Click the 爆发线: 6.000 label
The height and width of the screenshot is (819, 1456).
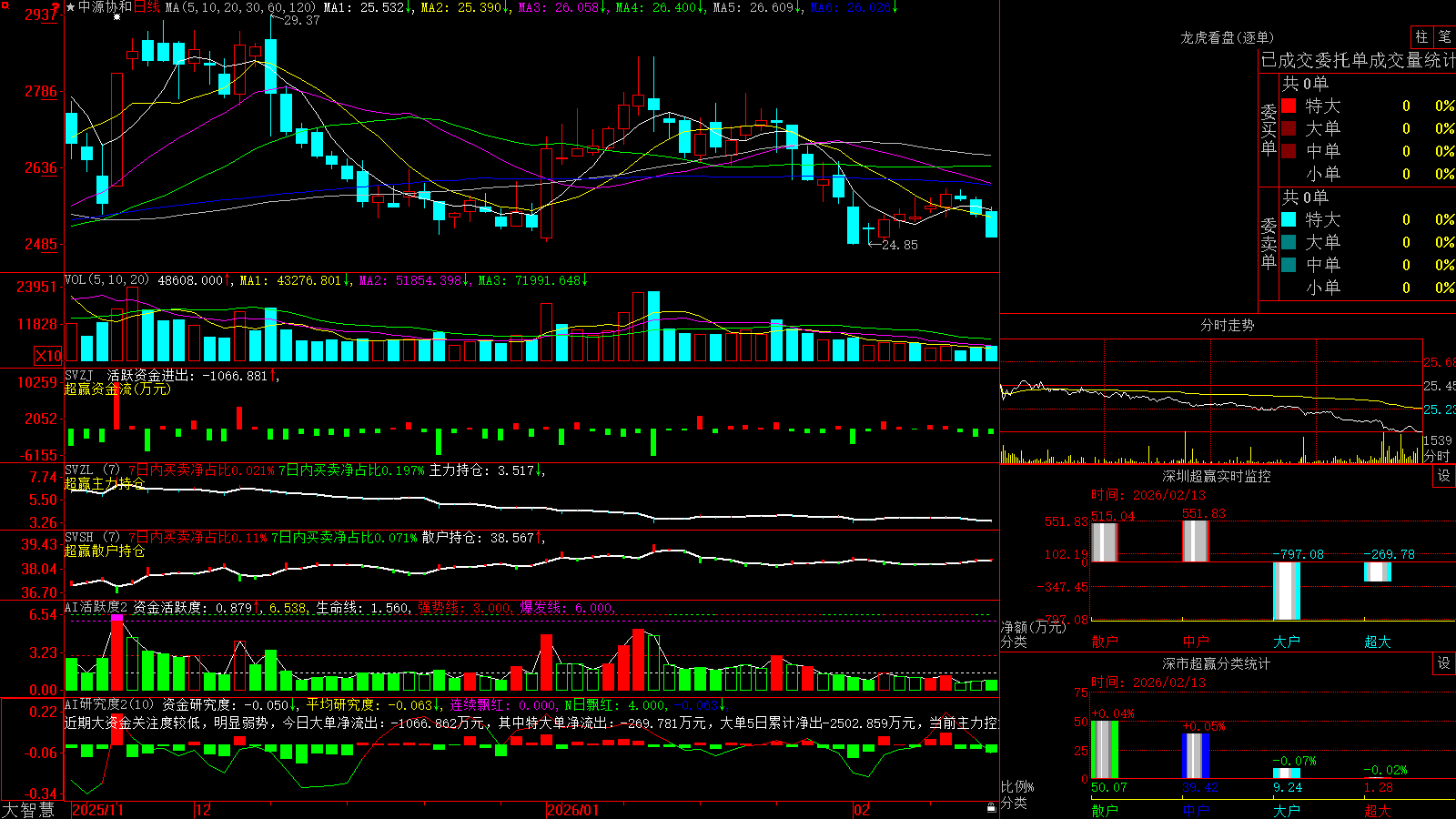(567, 607)
